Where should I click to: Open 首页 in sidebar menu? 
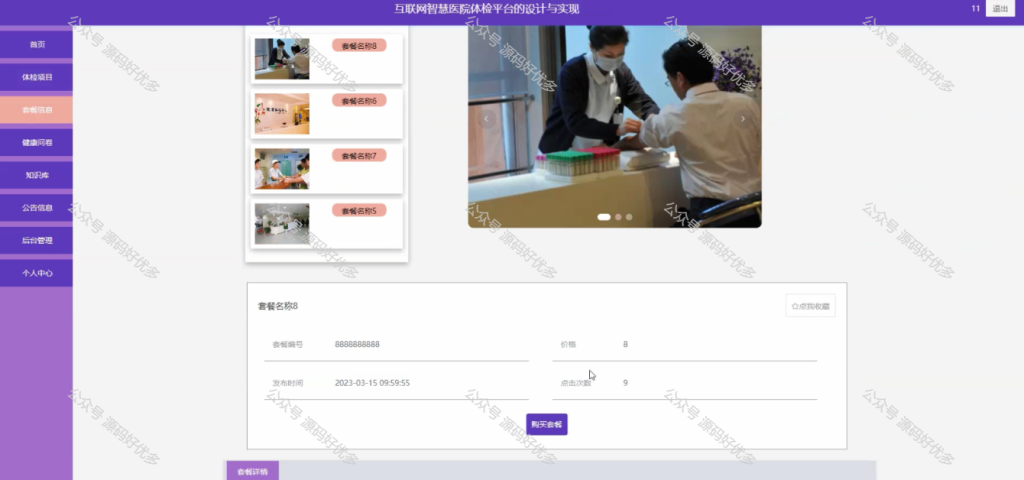point(37,44)
